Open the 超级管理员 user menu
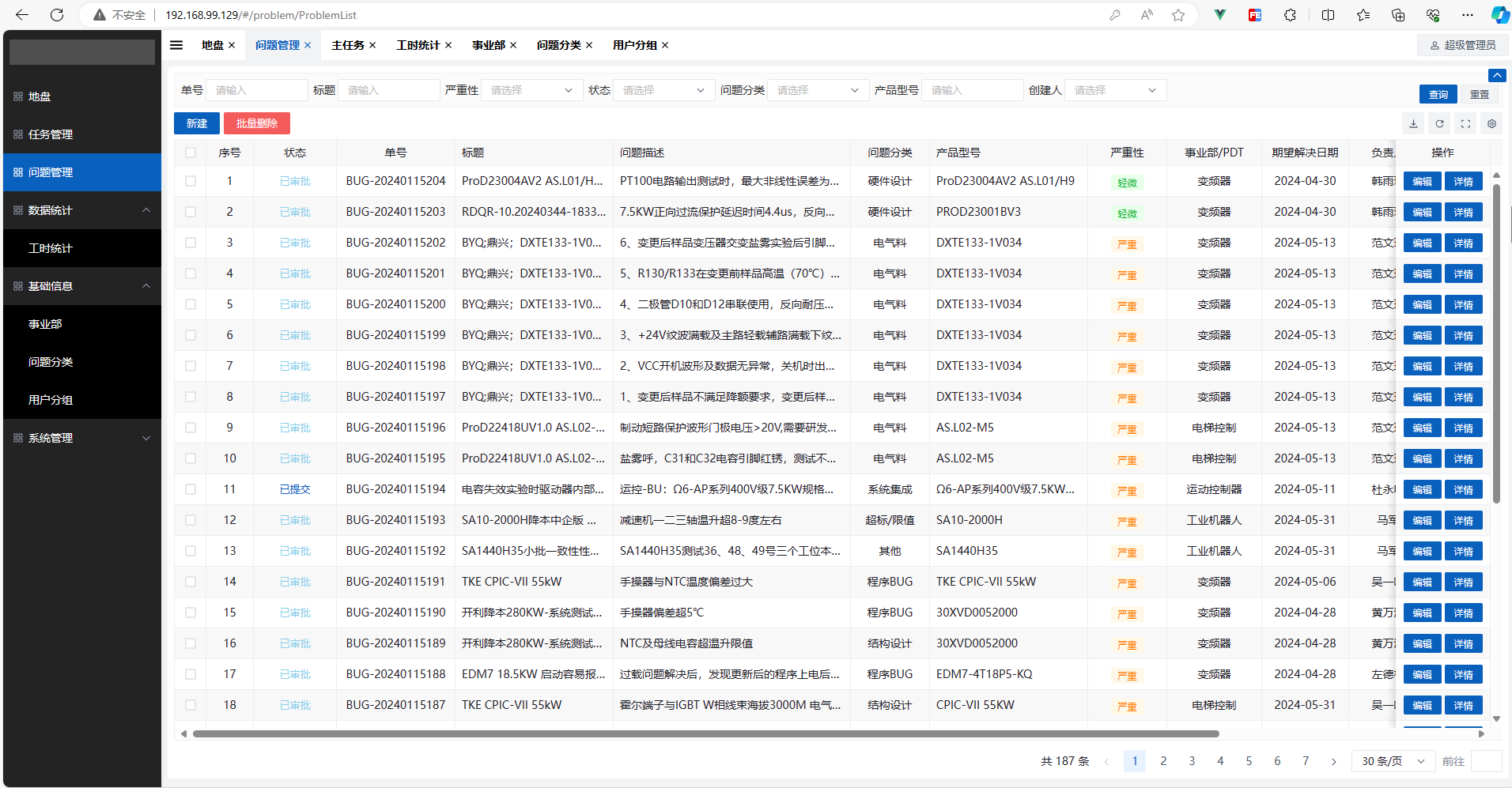Viewport: 1512px width, 788px height. 1463,45
